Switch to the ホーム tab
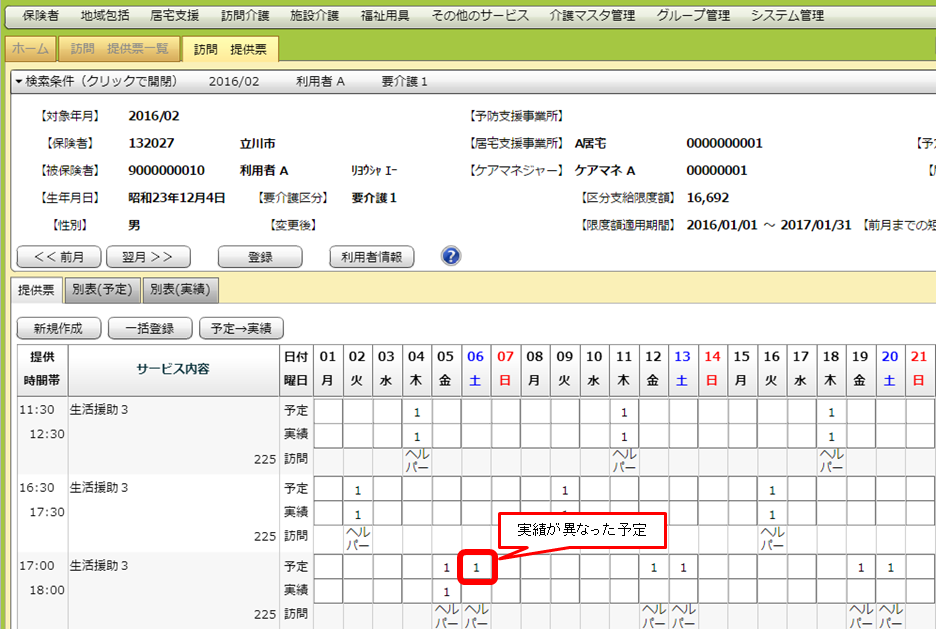 tap(30, 49)
